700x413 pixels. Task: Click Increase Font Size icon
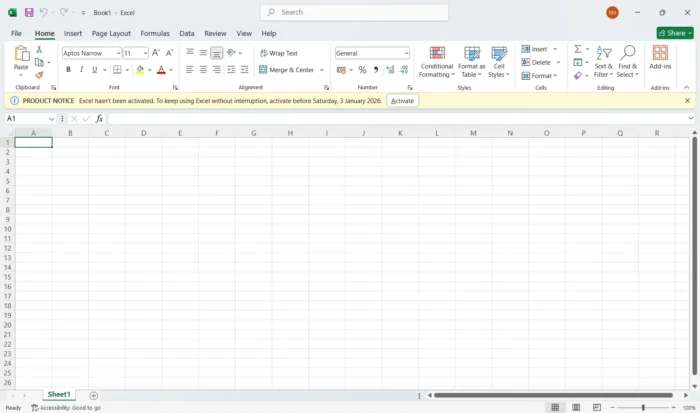(156, 53)
